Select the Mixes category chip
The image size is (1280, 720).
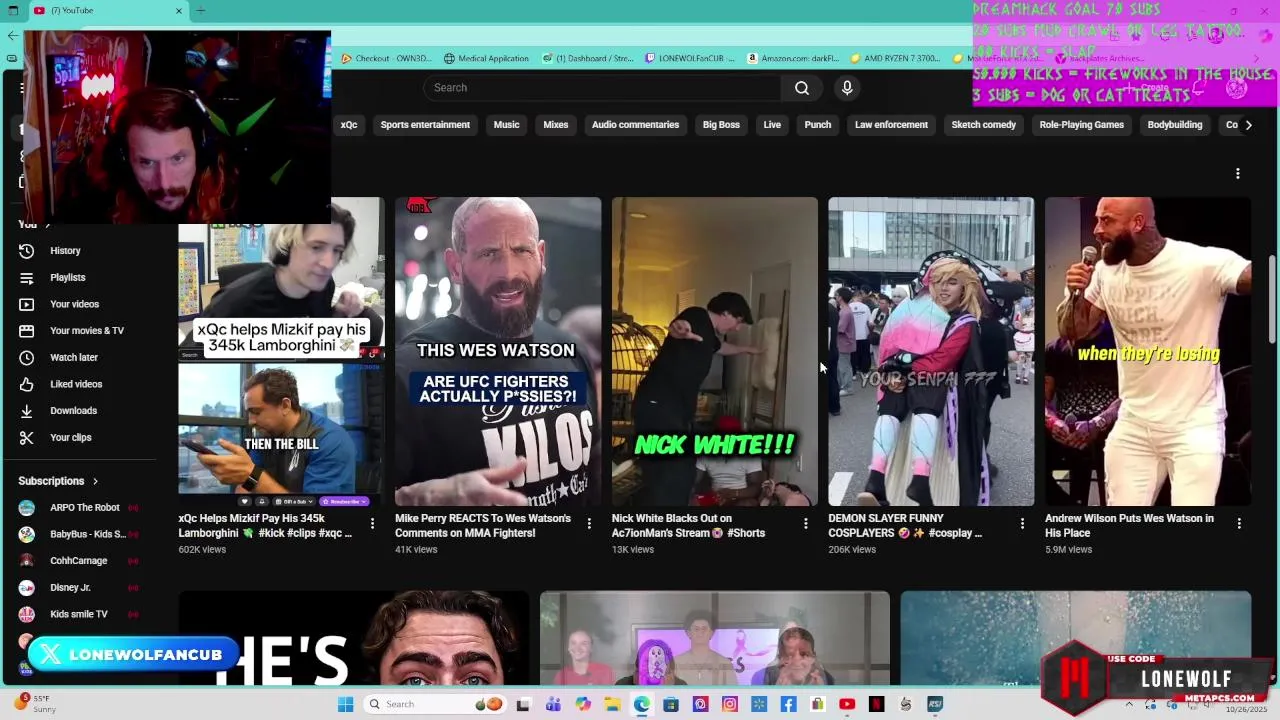point(556,125)
